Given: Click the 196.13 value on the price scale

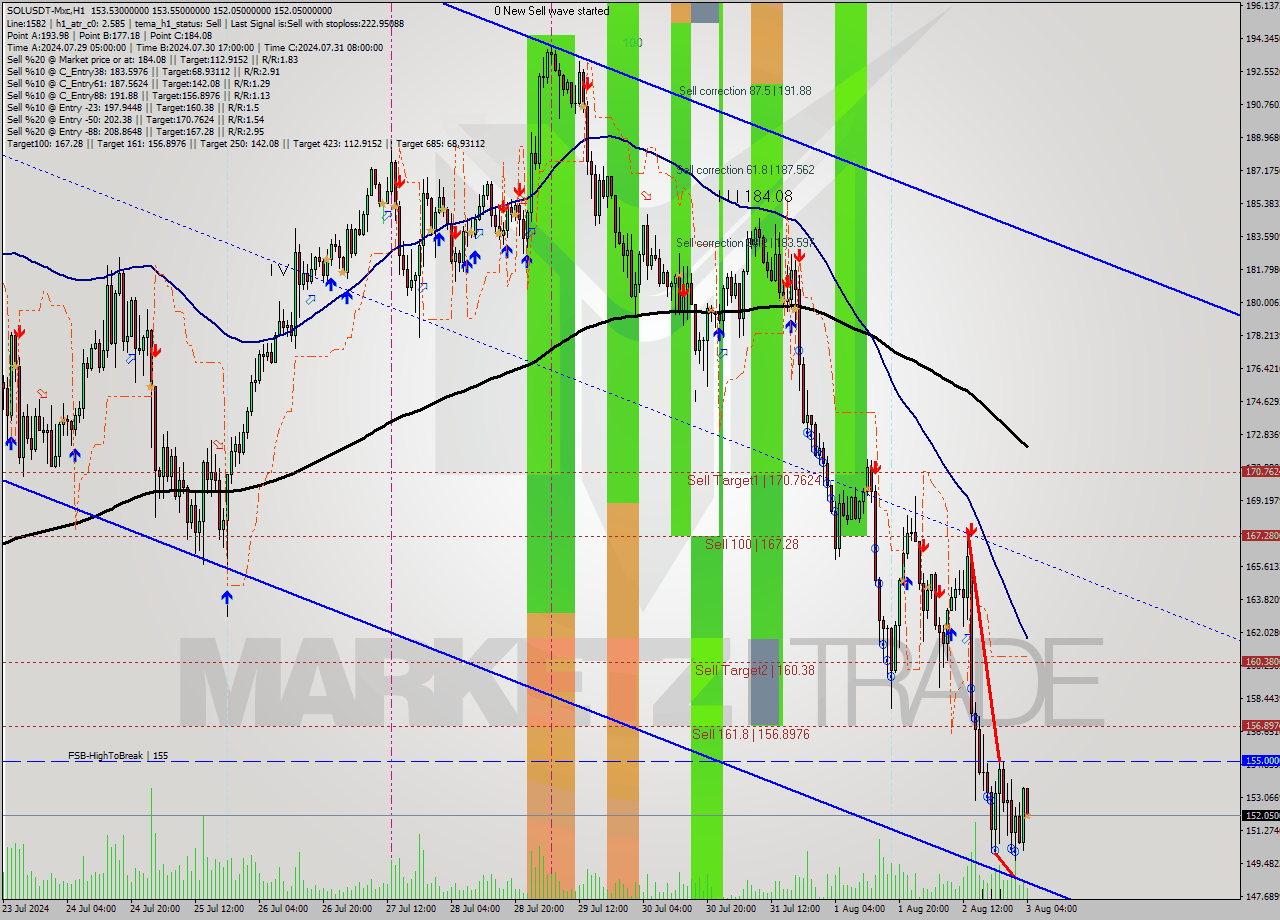Looking at the screenshot, I should (1261, 6).
